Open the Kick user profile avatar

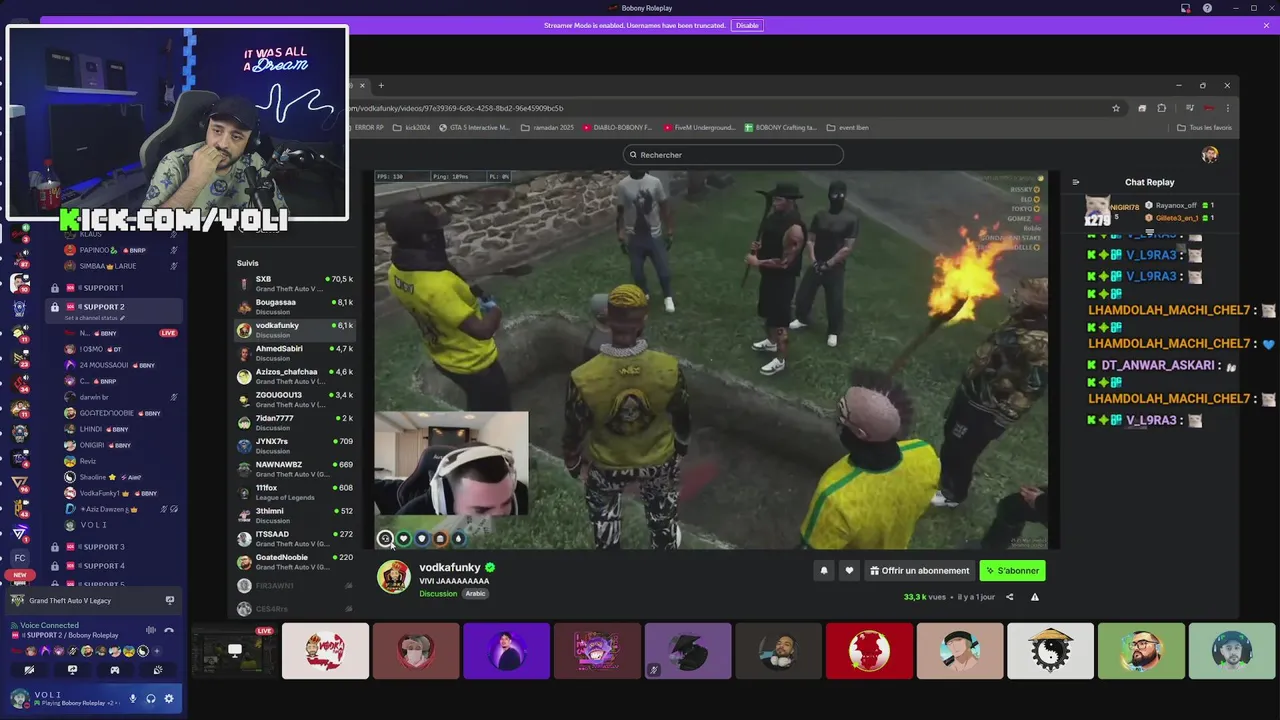coord(1210,154)
